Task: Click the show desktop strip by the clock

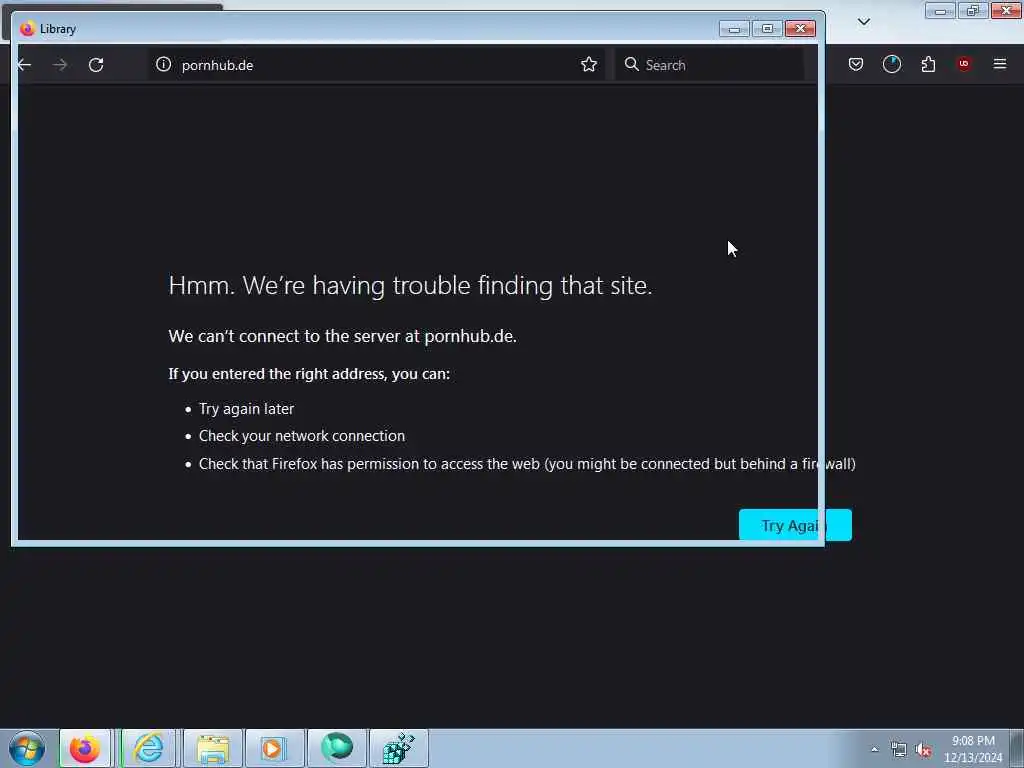Action: click(1017, 749)
